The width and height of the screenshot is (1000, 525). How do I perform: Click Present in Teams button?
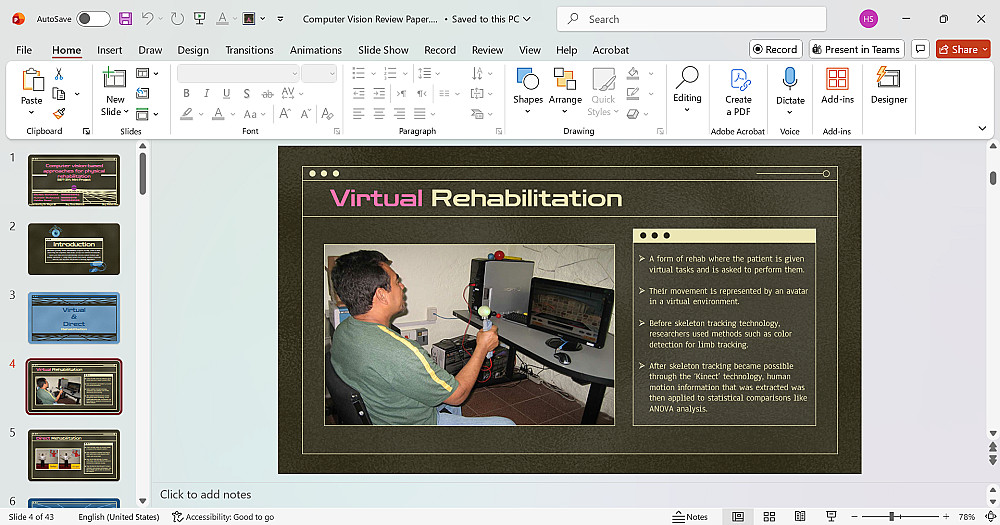(x=857, y=49)
